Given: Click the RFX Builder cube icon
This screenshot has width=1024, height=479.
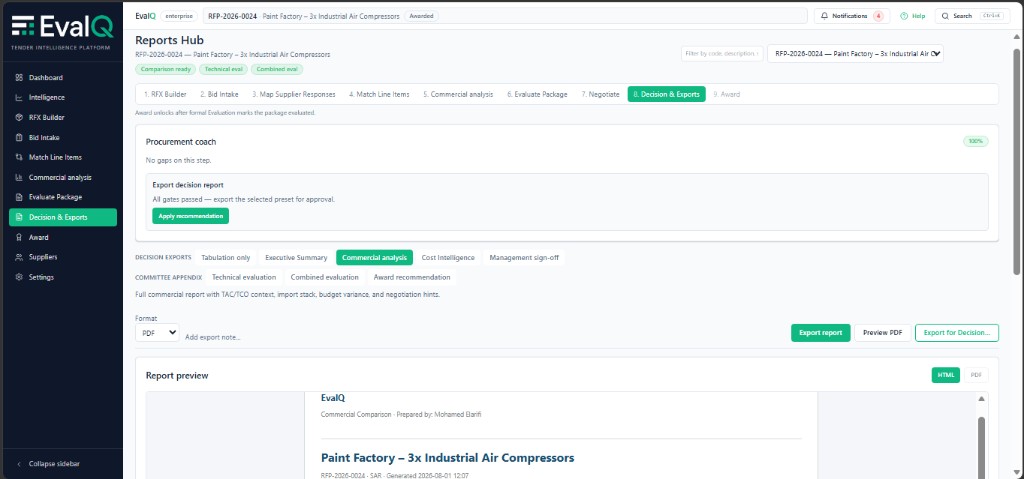Looking at the screenshot, I should tap(19, 118).
